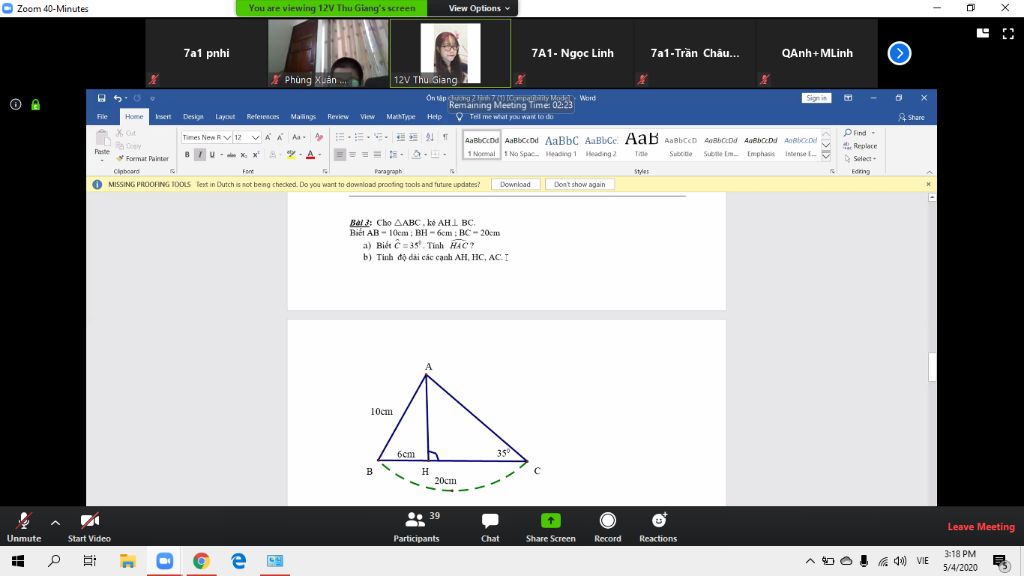Screen dimensions: 1024x576
Task: Switch to the MathType tab
Action: click(401, 117)
